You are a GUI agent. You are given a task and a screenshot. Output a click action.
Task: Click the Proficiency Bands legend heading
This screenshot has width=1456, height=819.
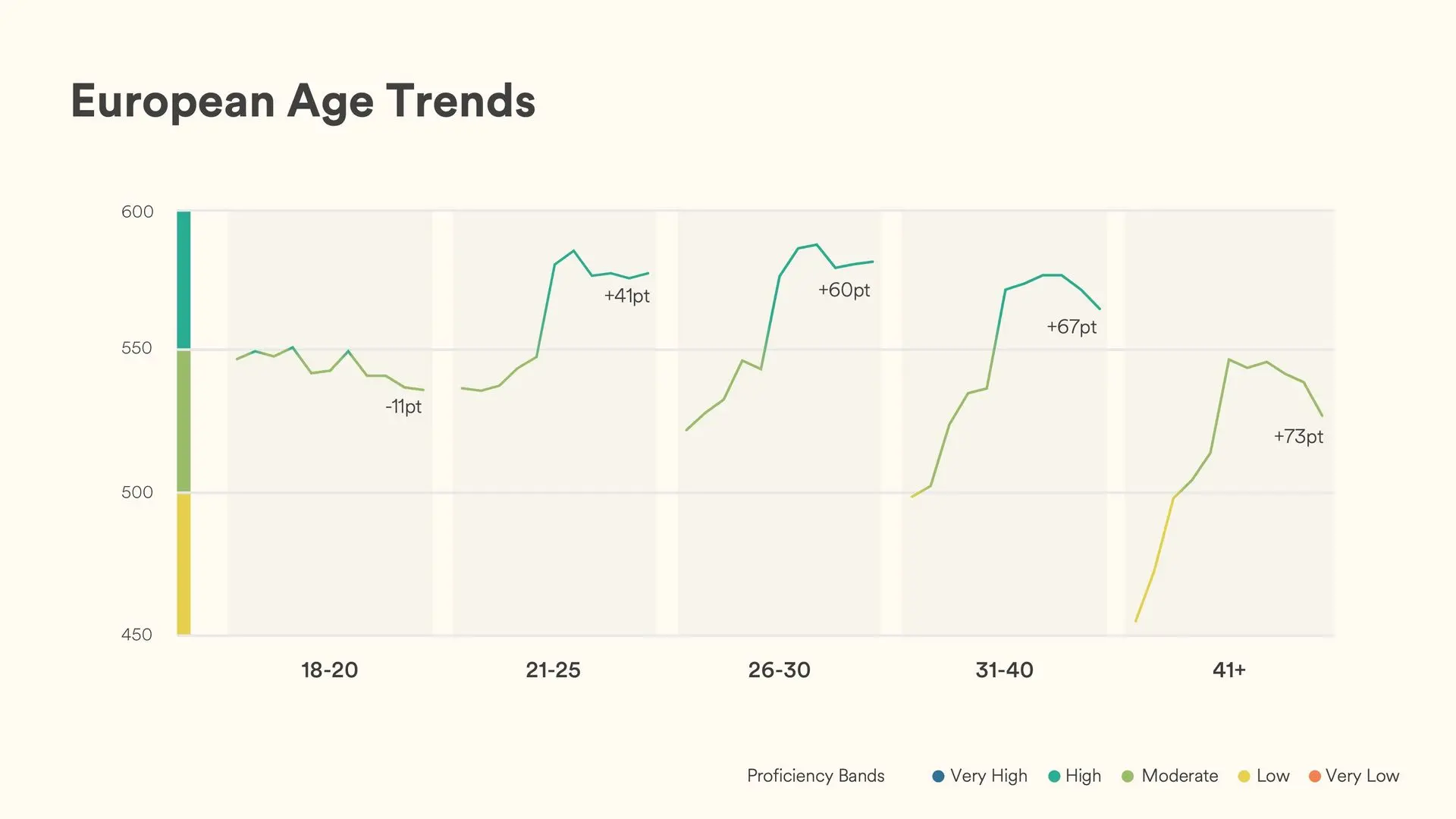click(x=815, y=776)
